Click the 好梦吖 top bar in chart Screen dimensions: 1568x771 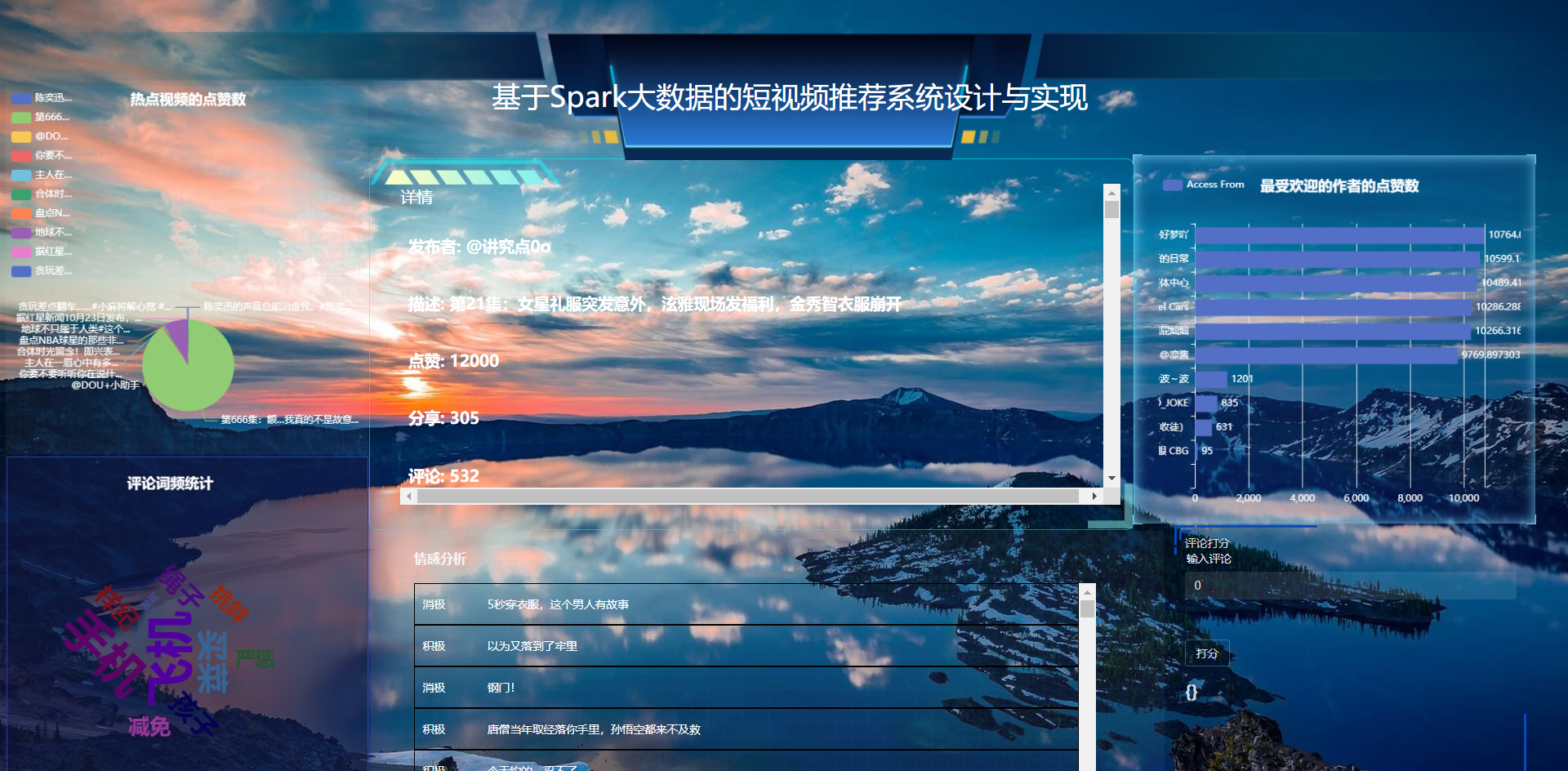click(1339, 235)
